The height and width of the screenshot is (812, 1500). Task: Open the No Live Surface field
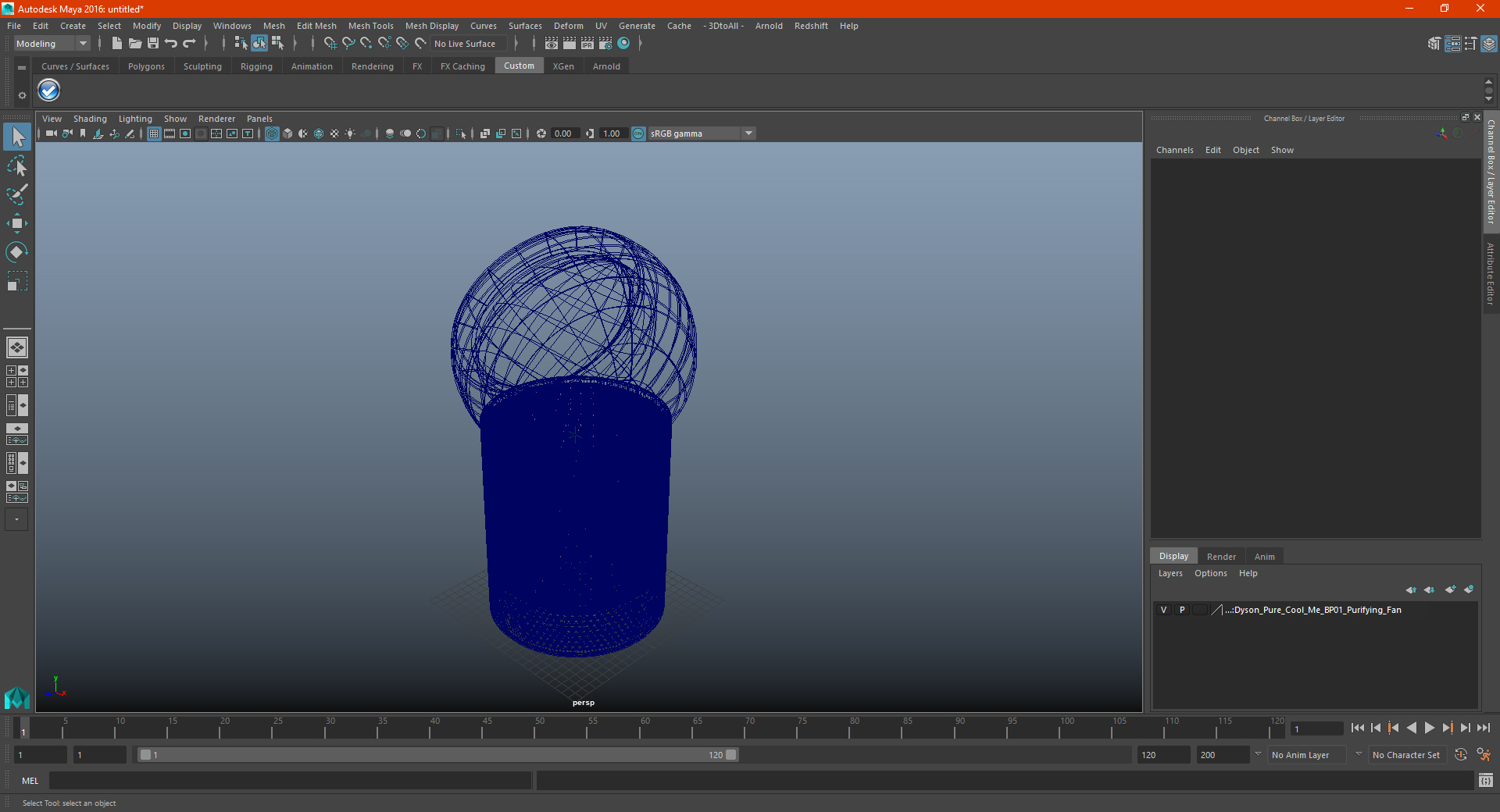(470, 44)
